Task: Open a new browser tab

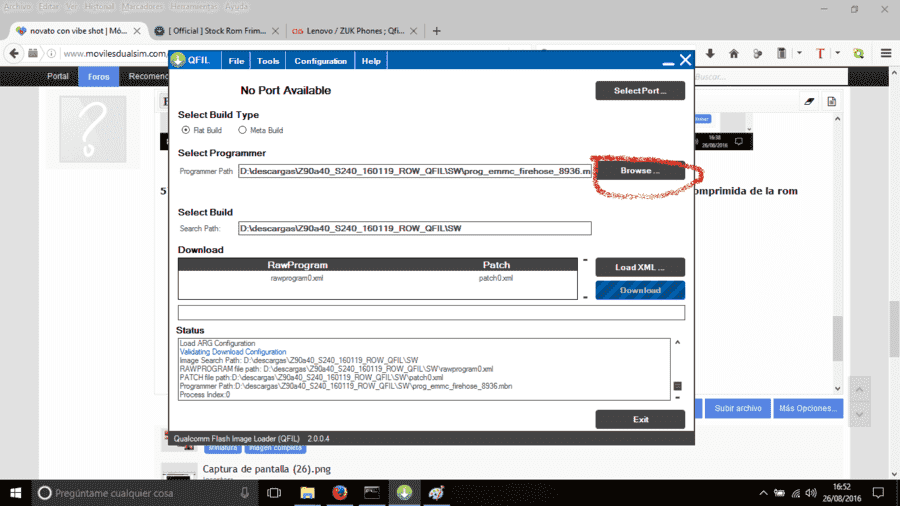Action: click(437, 31)
